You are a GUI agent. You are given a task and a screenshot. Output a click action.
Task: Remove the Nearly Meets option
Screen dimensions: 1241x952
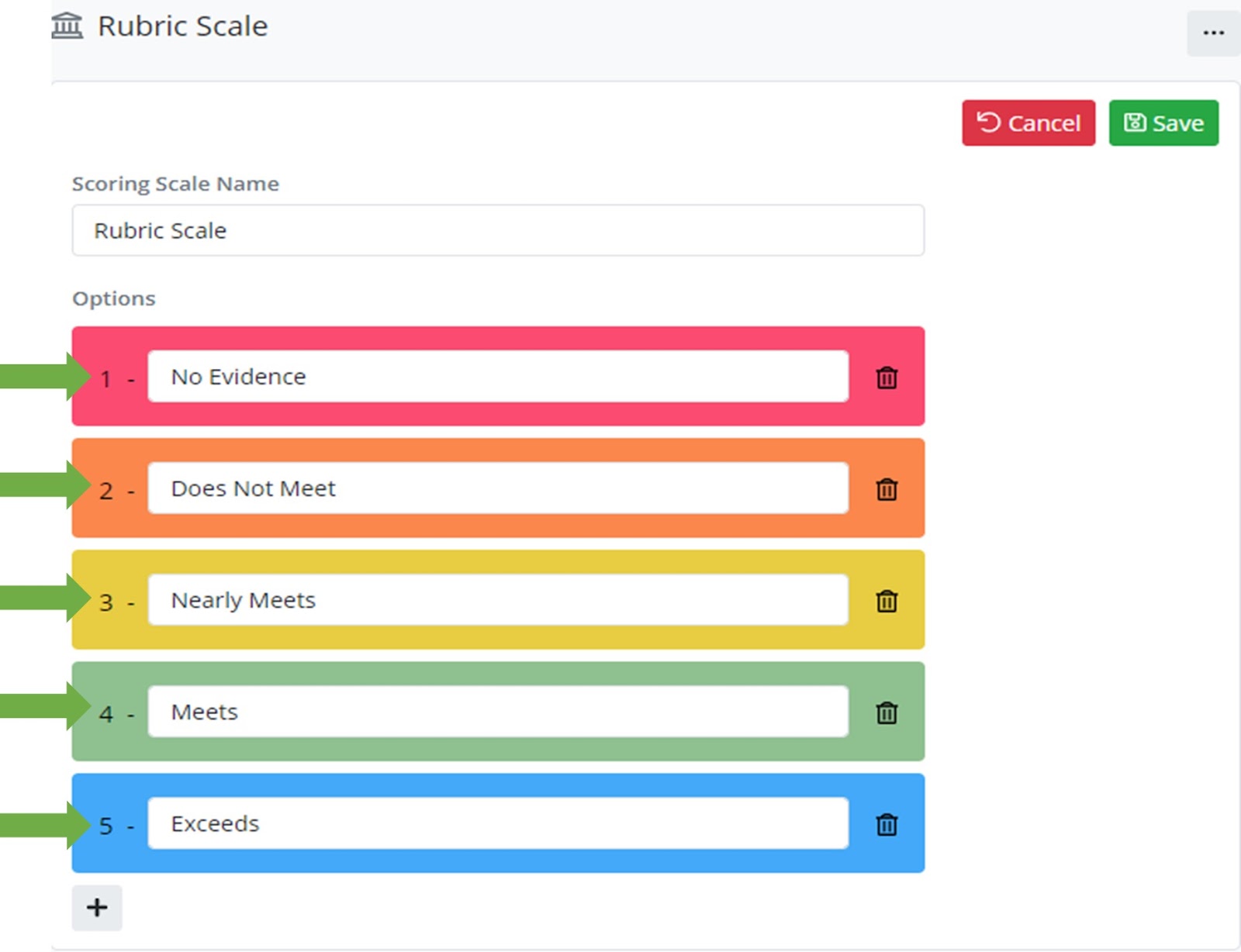pyautogui.click(x=887, y=601)
